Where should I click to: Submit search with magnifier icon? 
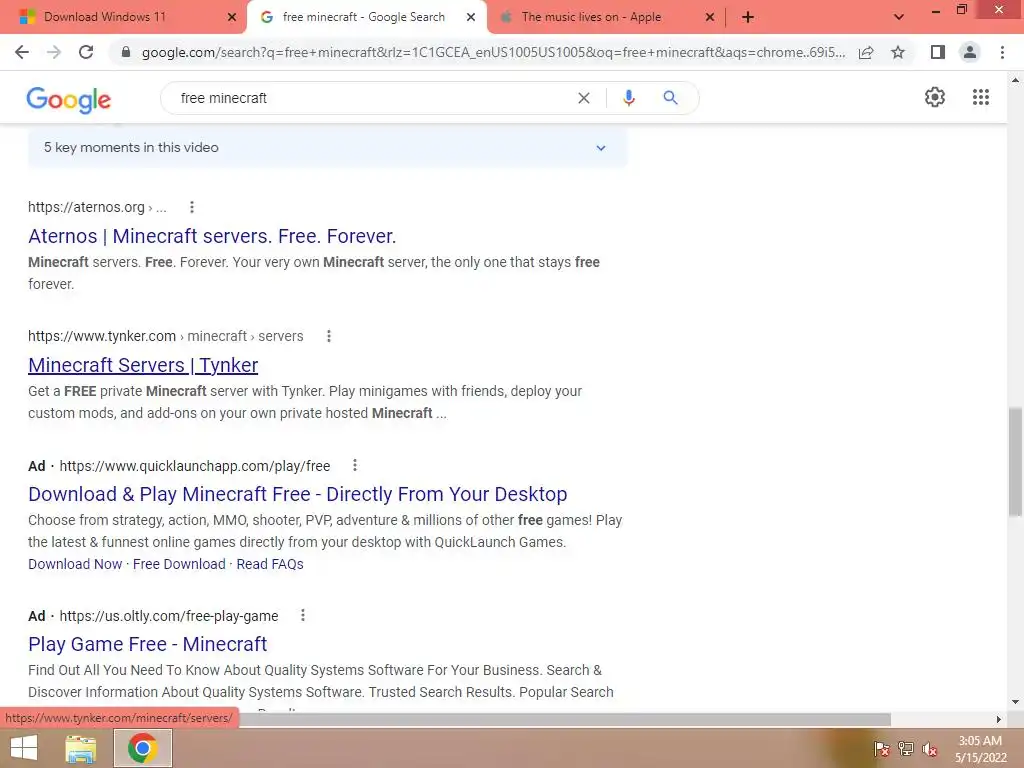click(x=670, y=98)
